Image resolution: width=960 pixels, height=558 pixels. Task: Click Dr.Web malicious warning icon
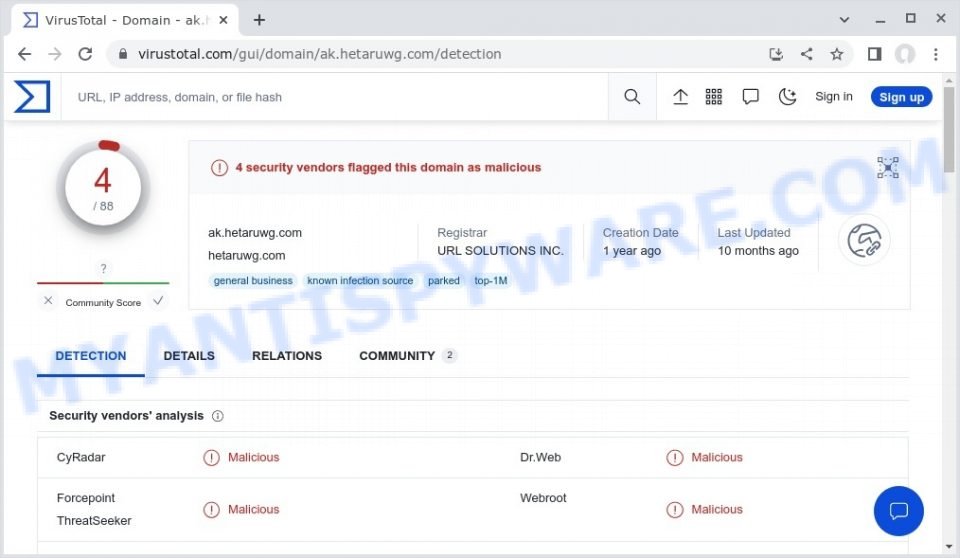674,458
